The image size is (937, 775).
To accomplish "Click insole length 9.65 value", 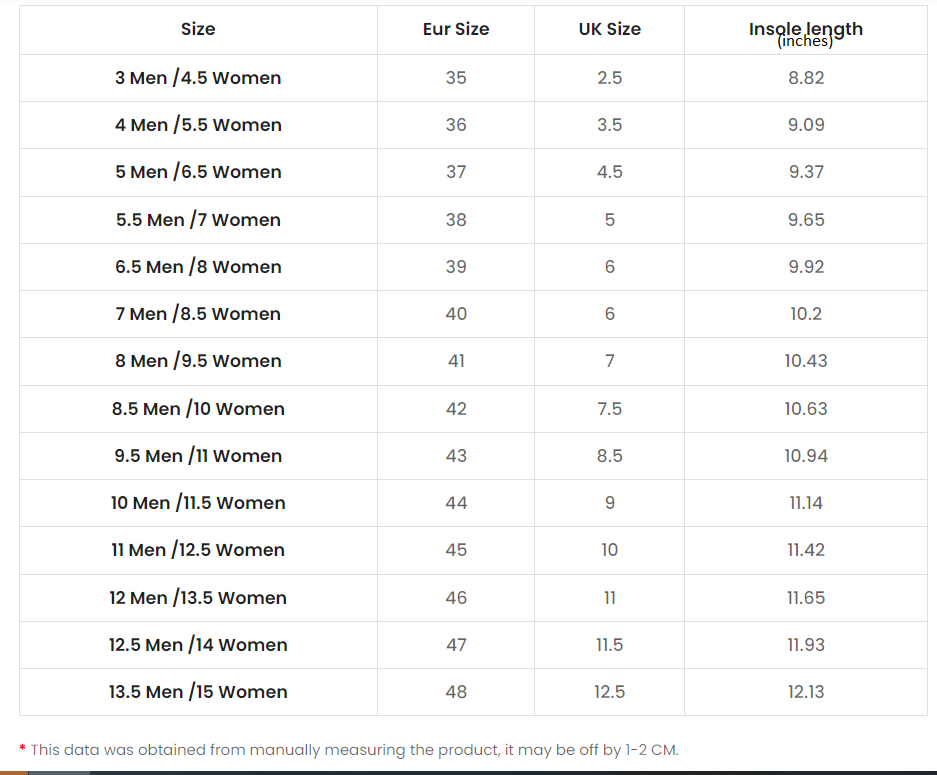I will 806,220.
